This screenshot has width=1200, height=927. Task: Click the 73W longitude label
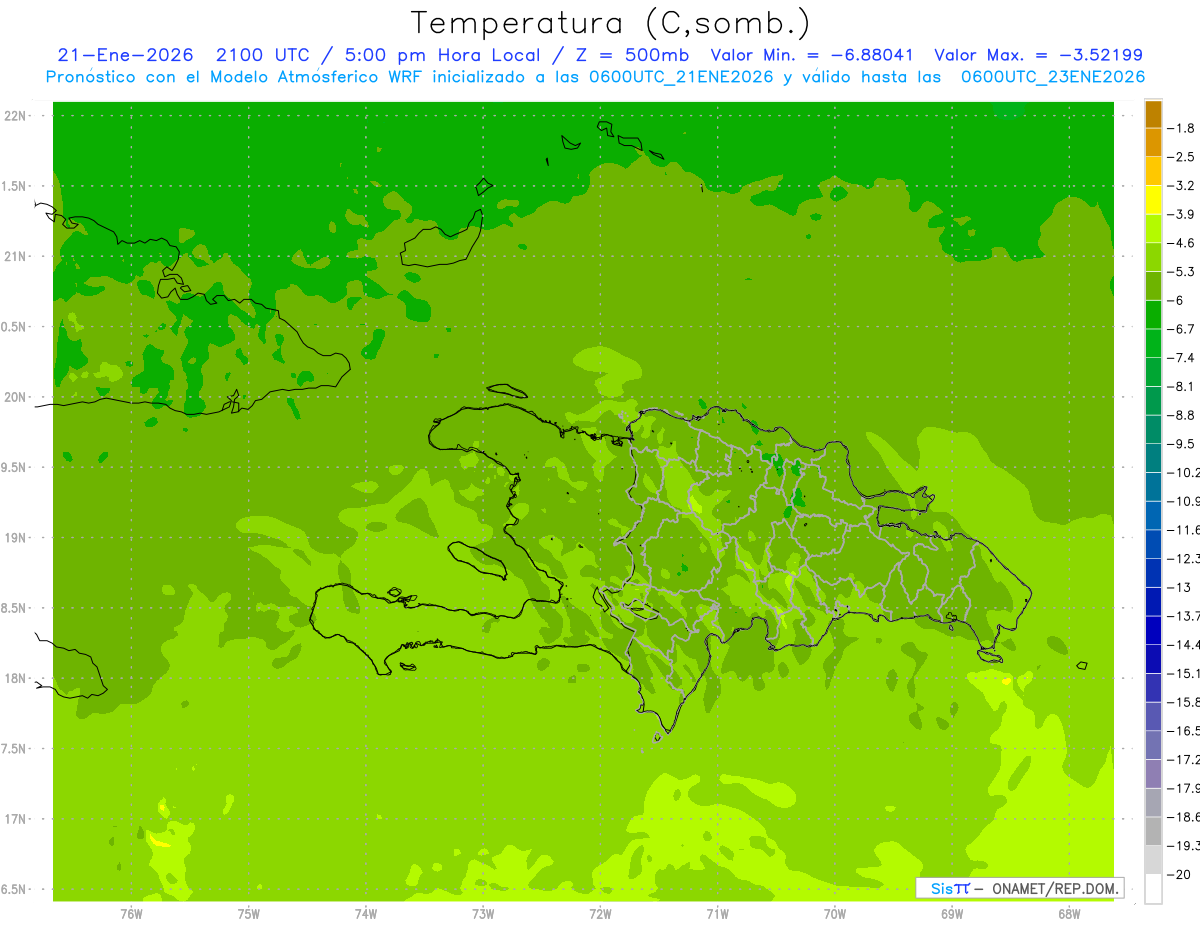click(483, 914)
